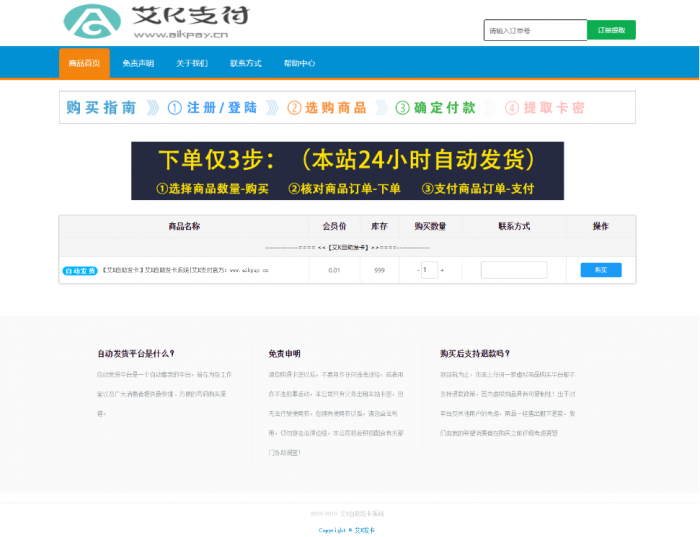Click the 下单仅3步 promotional banner

pos(347,170)
